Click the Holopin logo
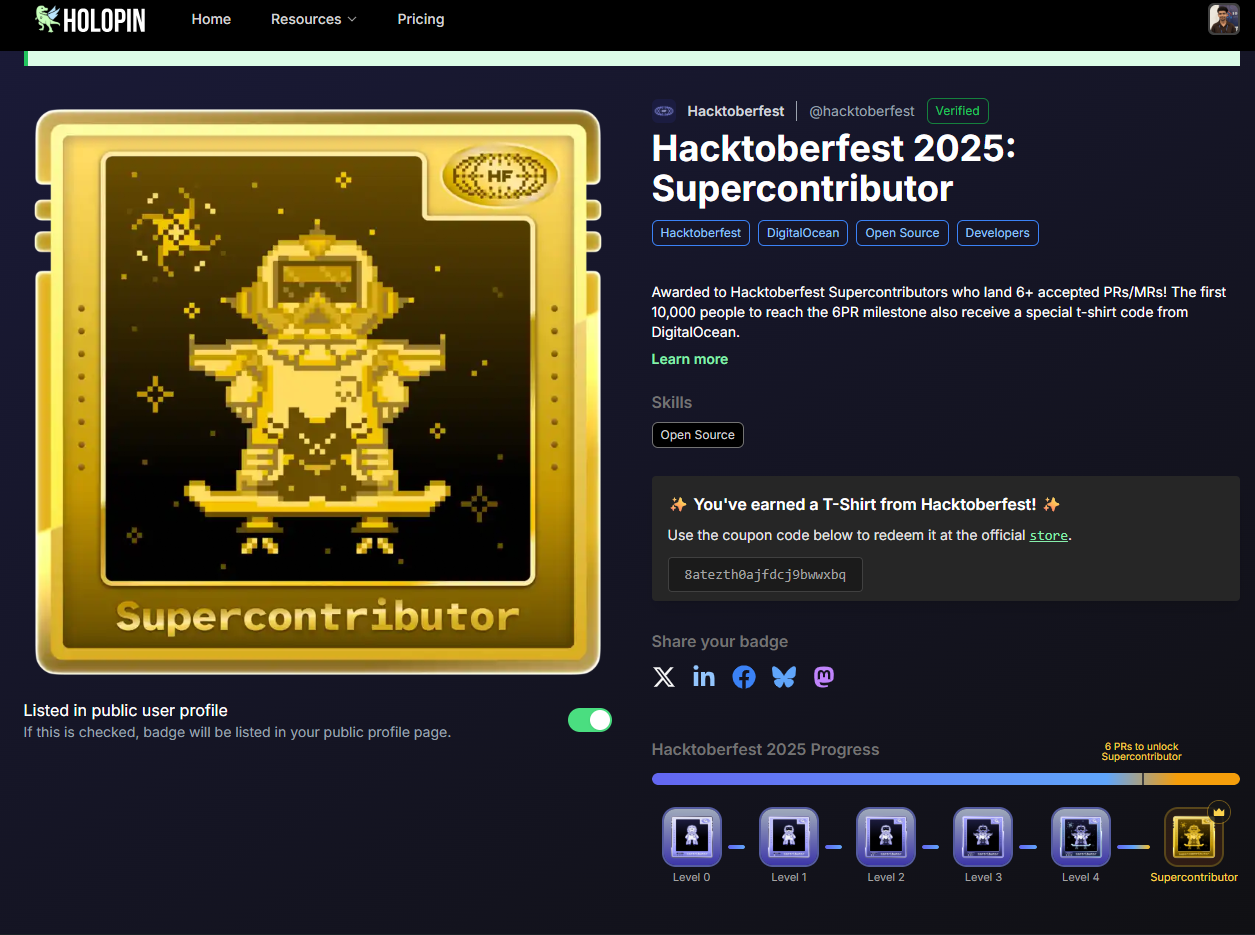This screenshot has height=935, width=1255. [x=90, y=19]
